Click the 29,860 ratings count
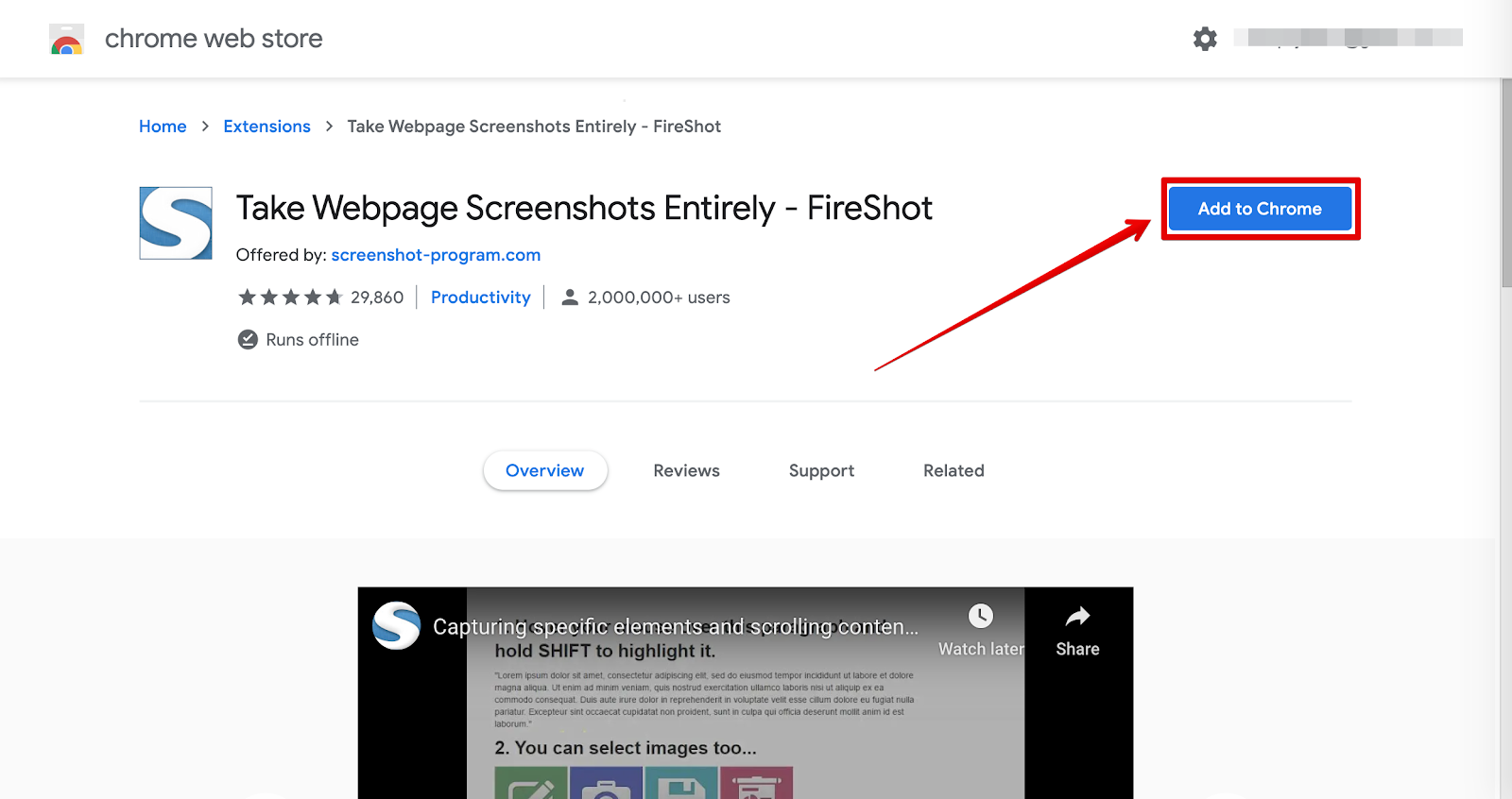Screen dimensions: 1512x799 [x=377, y=297]
